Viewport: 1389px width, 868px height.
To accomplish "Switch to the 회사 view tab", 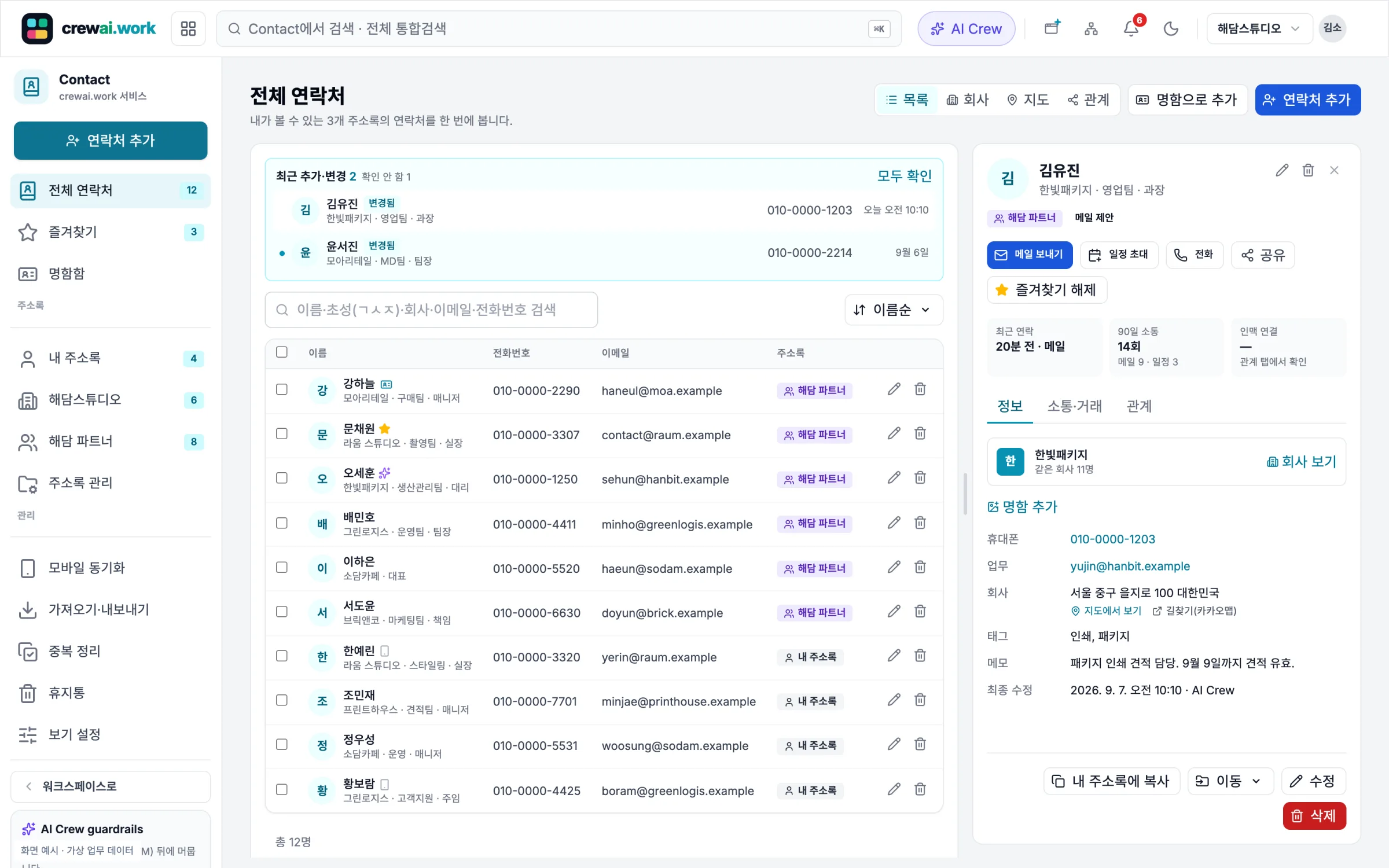I will [x=968, y=100].
